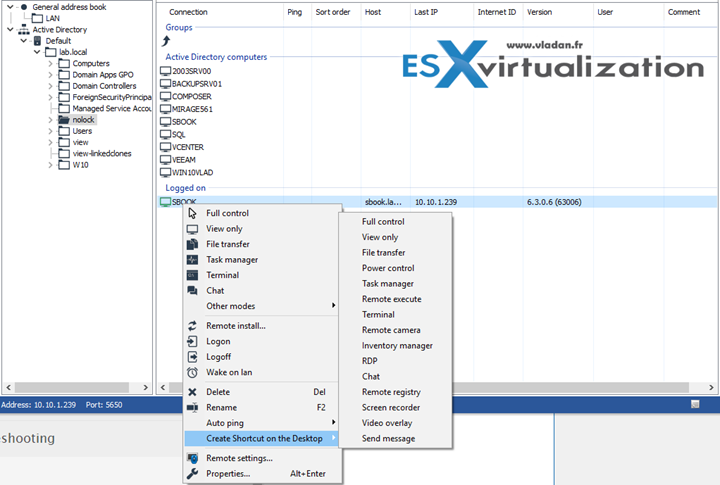This screenshot has height=485, width=720.
Task: Click the 2003SRV00 computer icon
Action: point(165,71)
